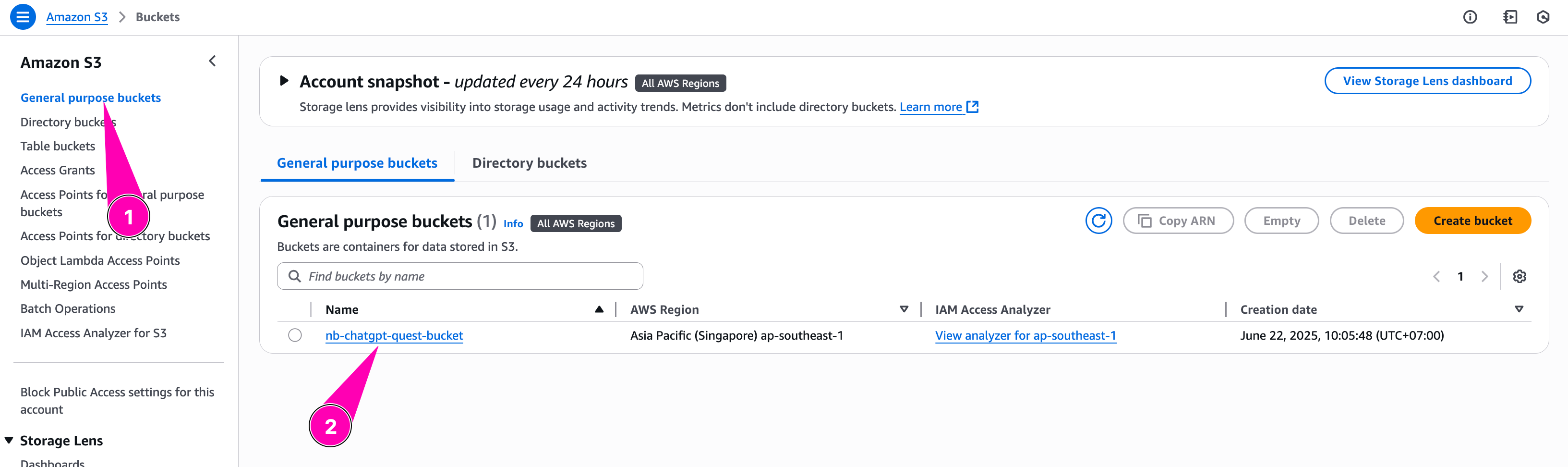Open the hamburger navigation menu
The image size is (1568, 467).
[x=23, y=17]
